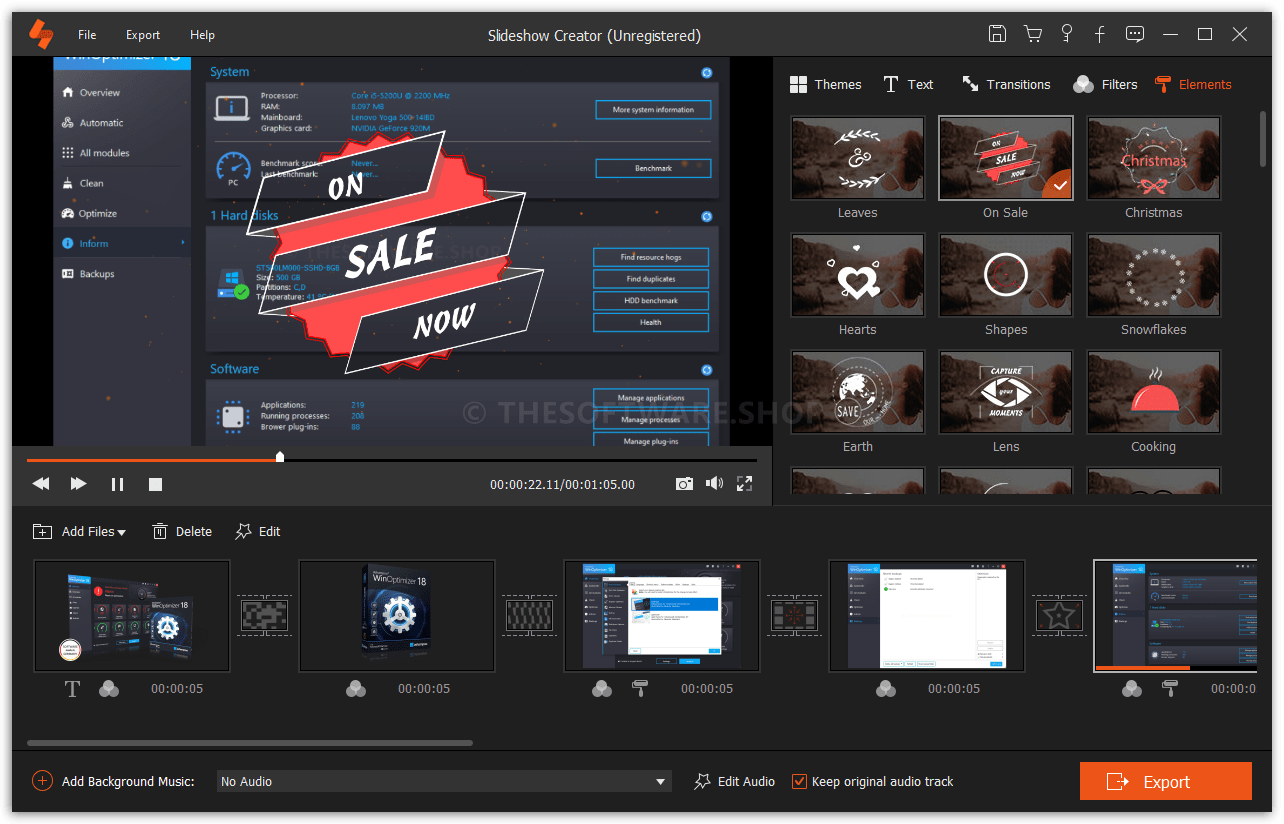Pause the slideshow preview

(x=117, y=483)
